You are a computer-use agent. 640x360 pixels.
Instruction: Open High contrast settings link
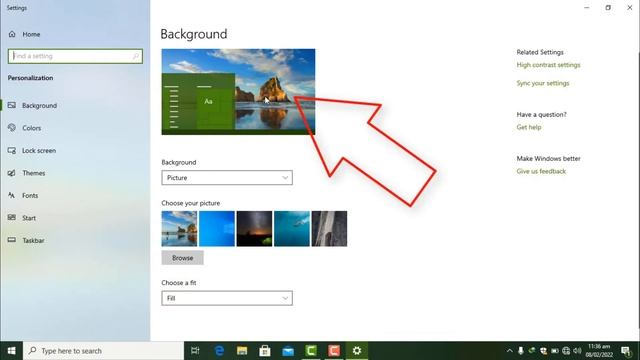tap(548, 65)
